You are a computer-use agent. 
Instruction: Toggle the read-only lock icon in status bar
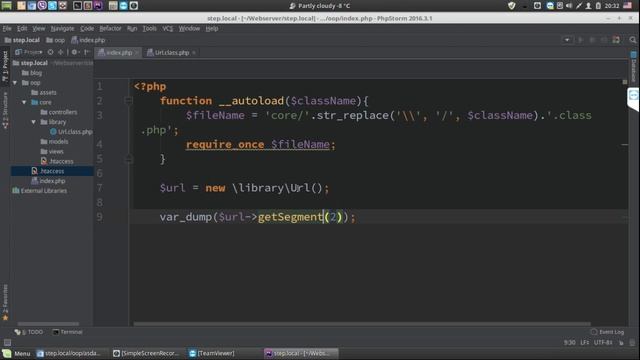(621, 343)
